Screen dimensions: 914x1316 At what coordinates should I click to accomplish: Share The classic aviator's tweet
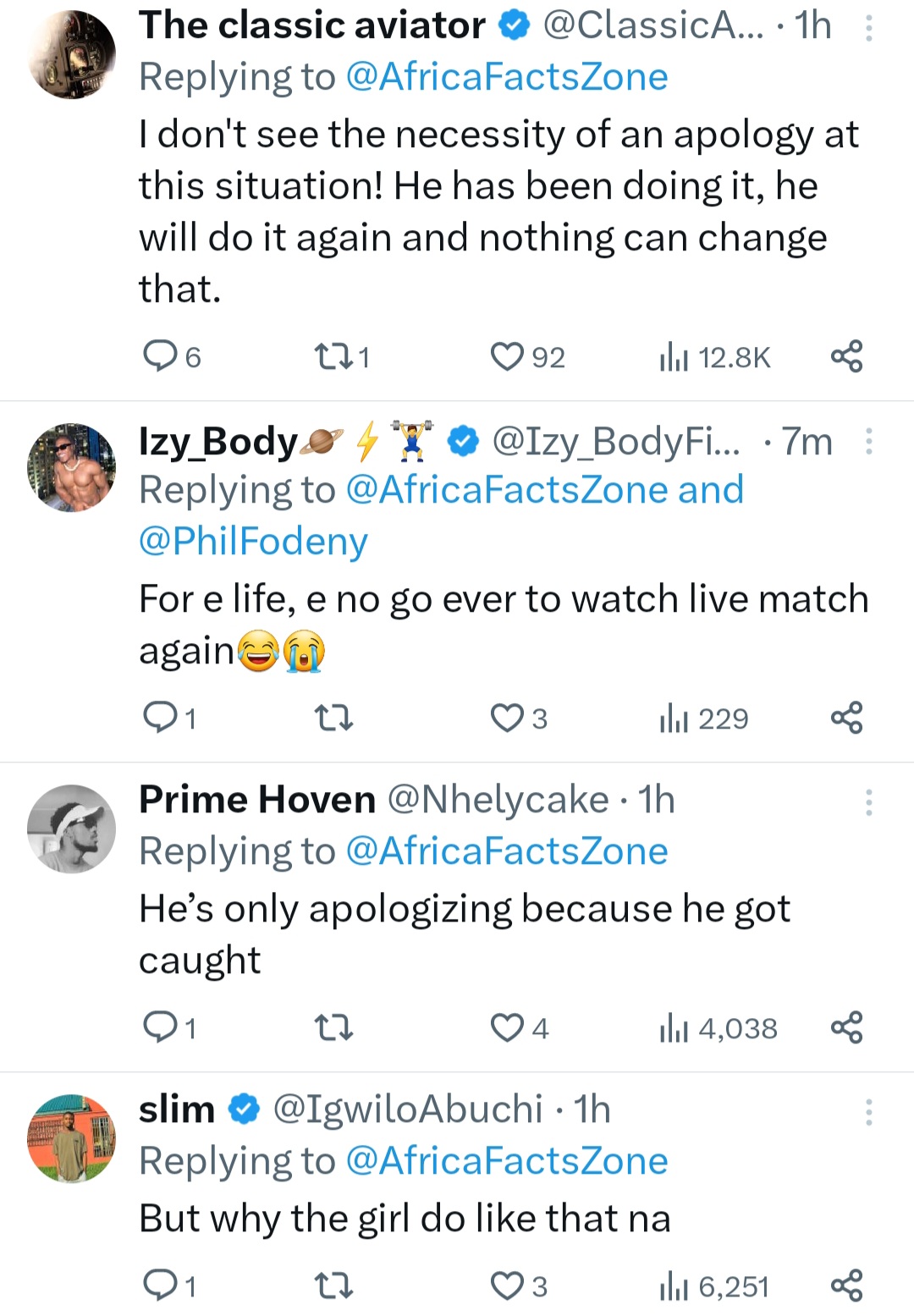point(846,356)
